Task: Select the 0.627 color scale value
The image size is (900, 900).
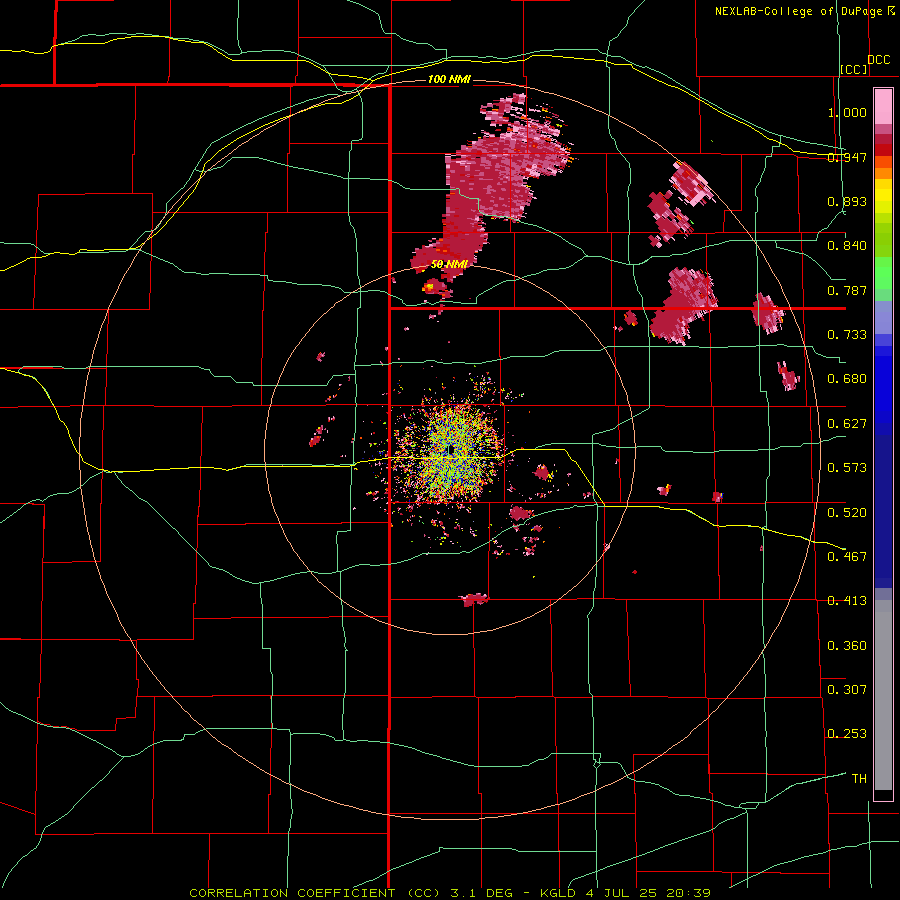Action: [x=847, y=424]
